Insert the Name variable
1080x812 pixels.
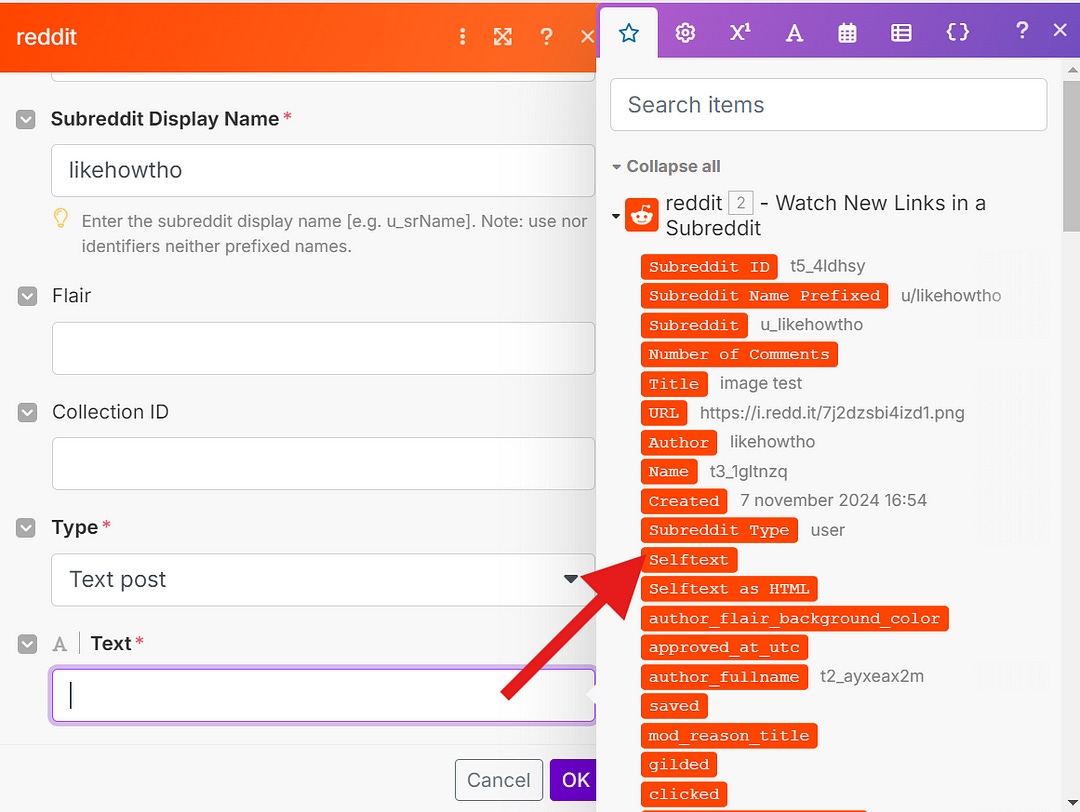(x=669, y=472)
